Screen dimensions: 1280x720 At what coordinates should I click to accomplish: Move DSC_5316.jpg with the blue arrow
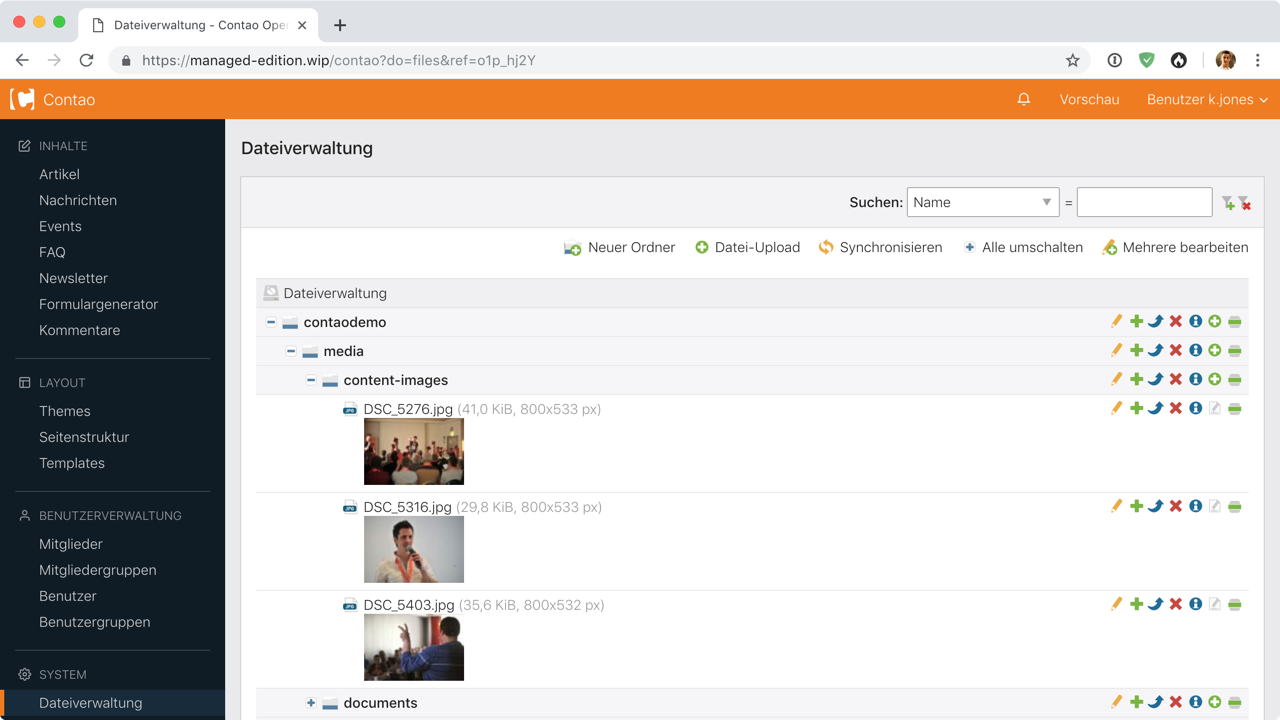[x=1156, y=506]
